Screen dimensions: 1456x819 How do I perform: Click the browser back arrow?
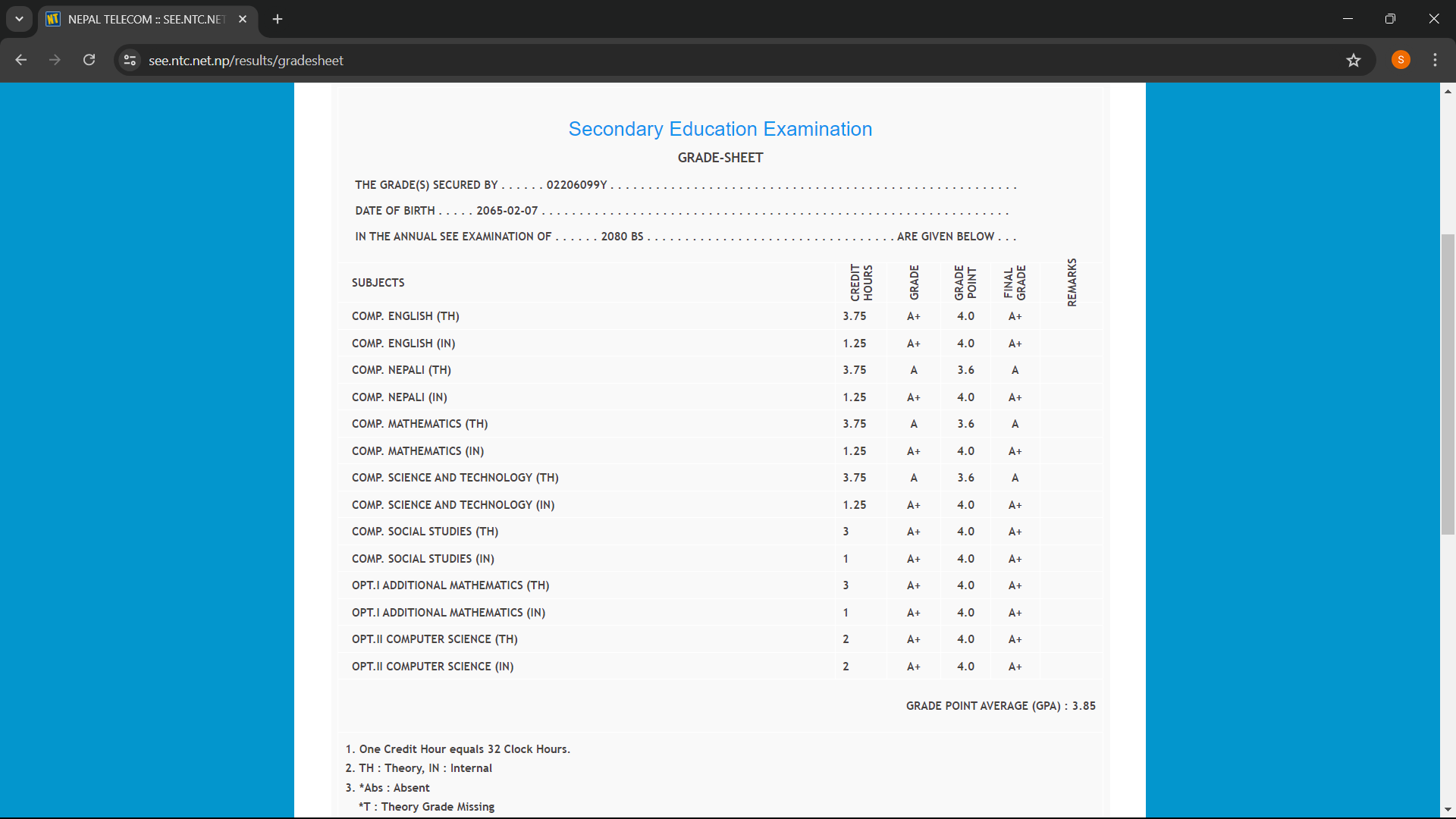coord(21,60)
